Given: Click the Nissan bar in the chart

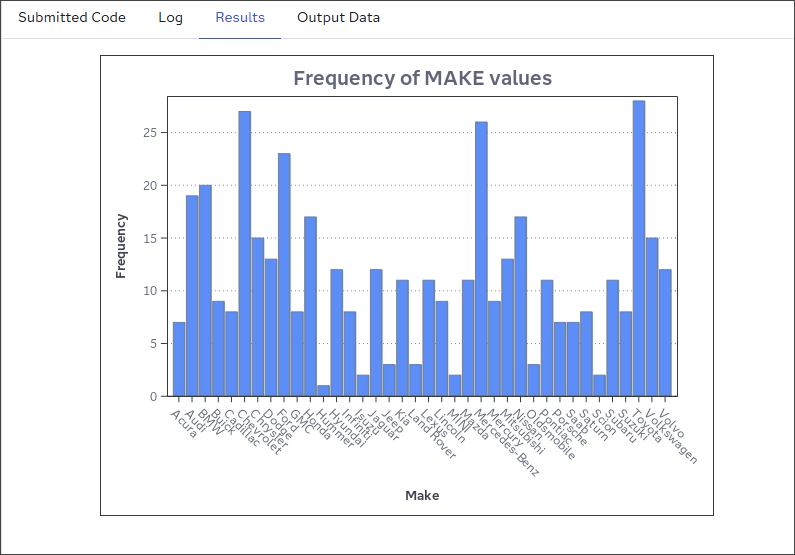Looking at the screenshot, I should tap(520, 306).
